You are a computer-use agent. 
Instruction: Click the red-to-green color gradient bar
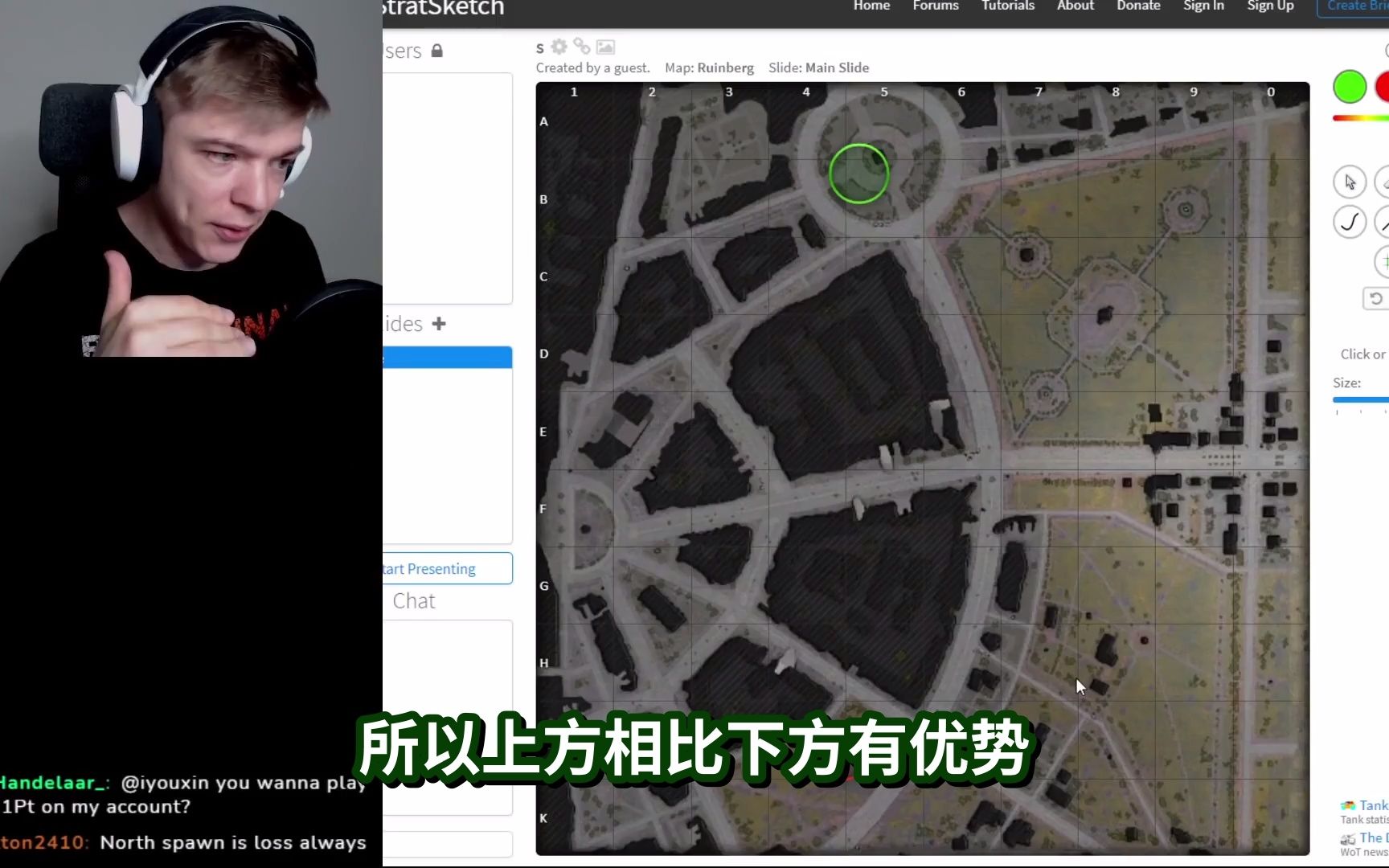[1361, 118]
